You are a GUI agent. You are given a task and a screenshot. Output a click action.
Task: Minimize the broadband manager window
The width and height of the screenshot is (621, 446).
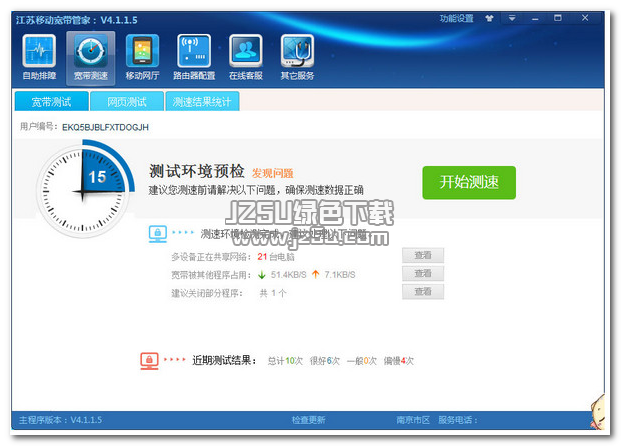pyautogui.click(x=535, y=19)
